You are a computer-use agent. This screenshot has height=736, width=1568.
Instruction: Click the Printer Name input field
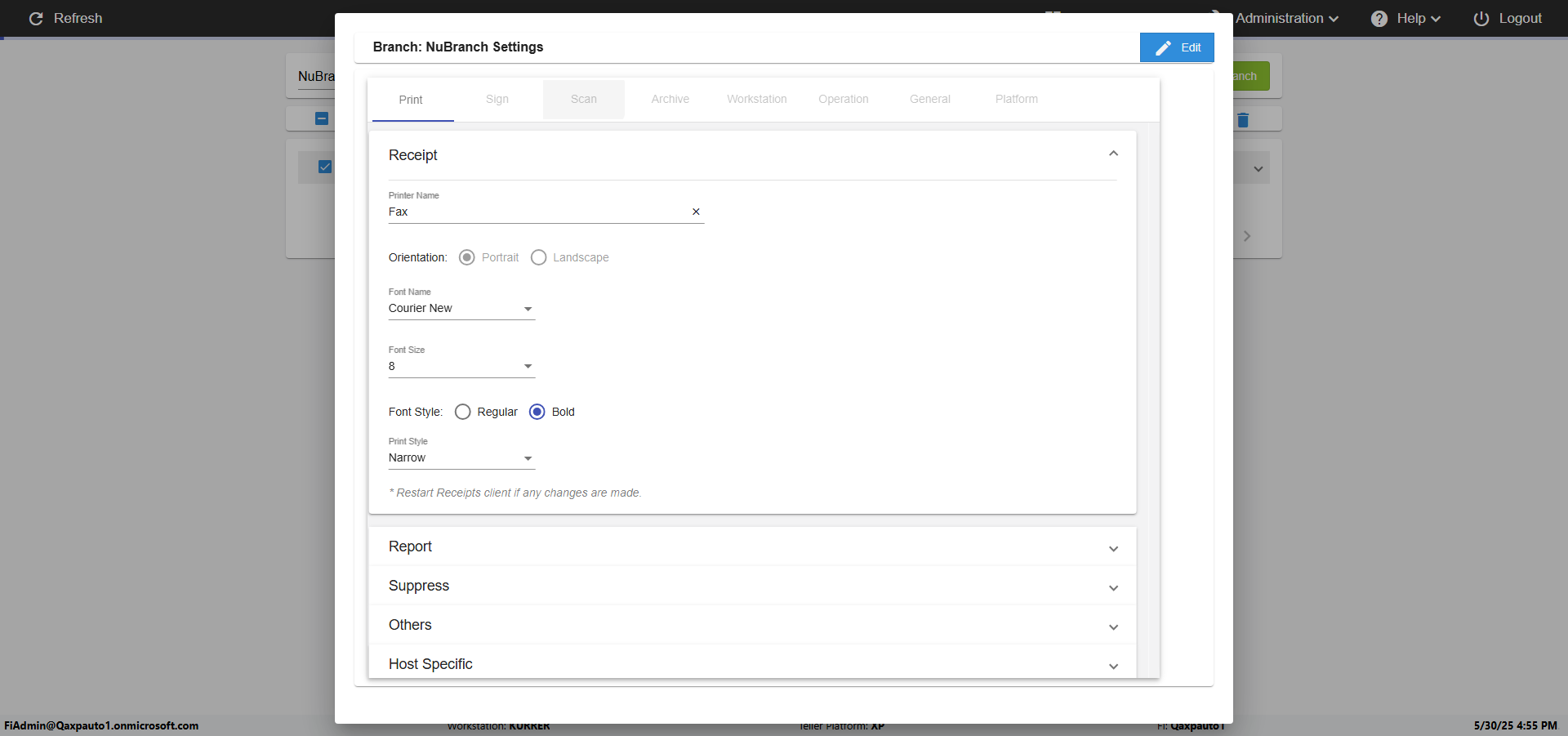(535, 212)
